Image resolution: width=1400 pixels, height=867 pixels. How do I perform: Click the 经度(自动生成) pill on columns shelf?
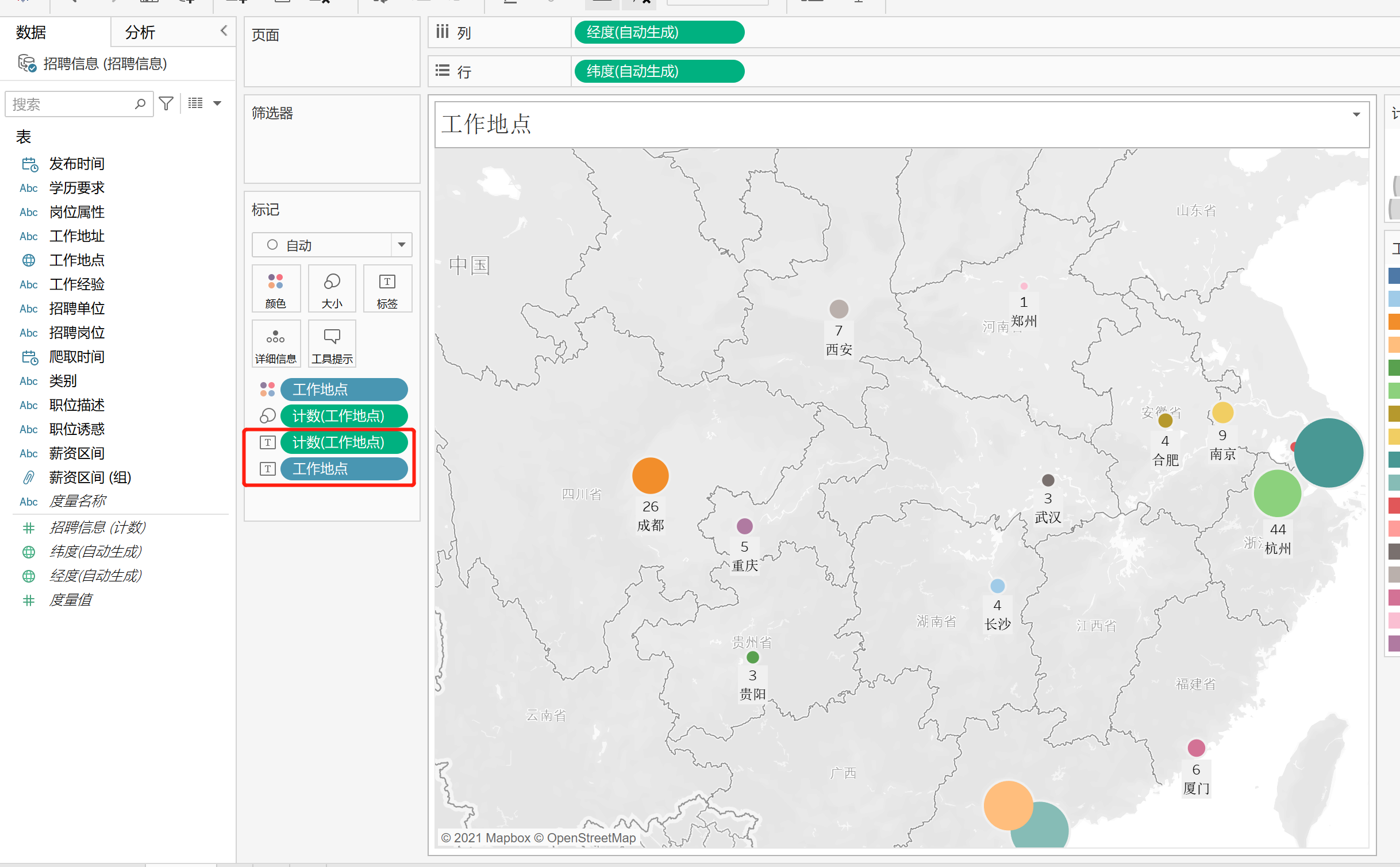[659, 32]
